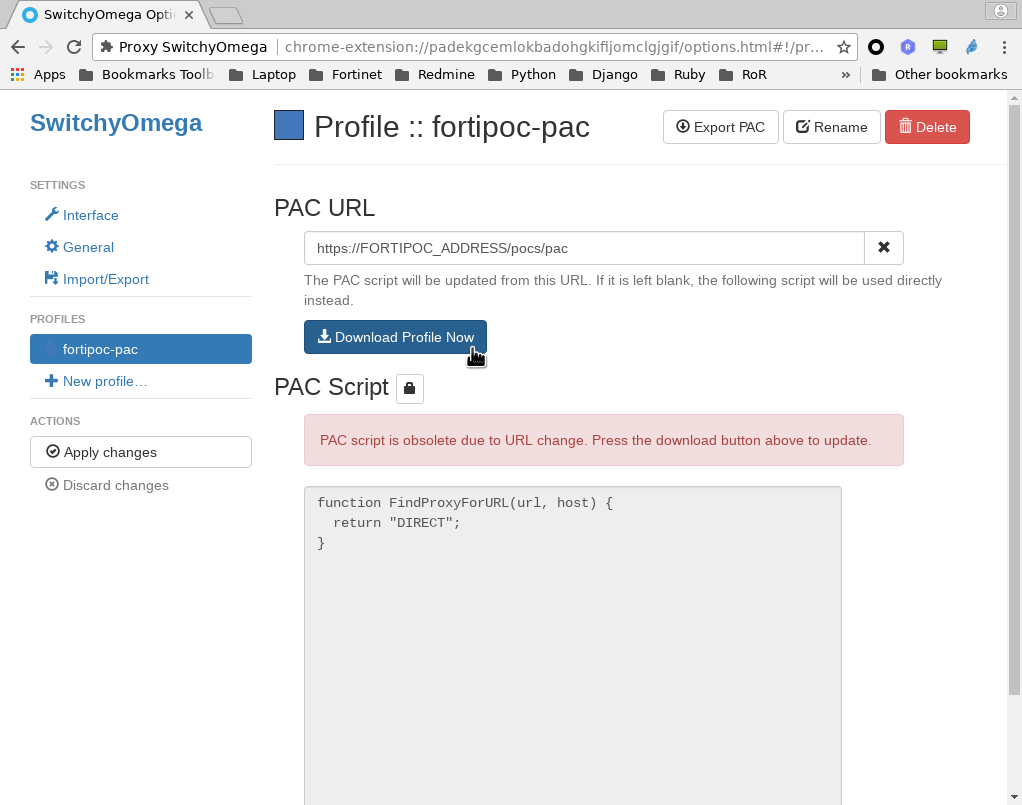
Task: Open the Apps grid shortcut
Action: click(38, 75)
